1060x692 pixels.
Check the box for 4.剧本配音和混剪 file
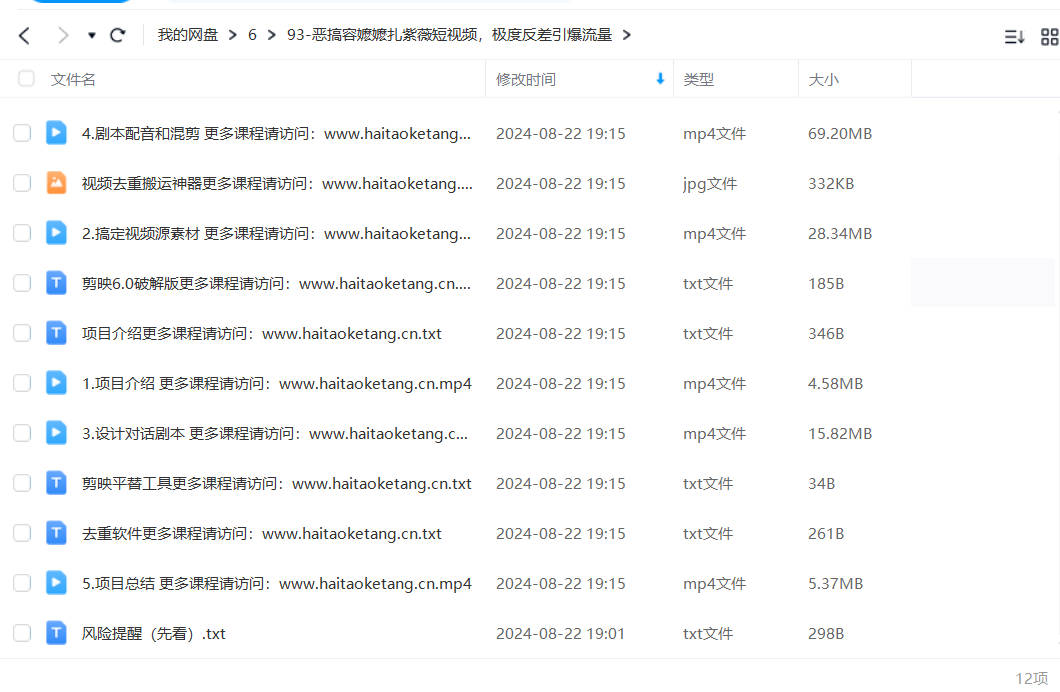[22, 133]
